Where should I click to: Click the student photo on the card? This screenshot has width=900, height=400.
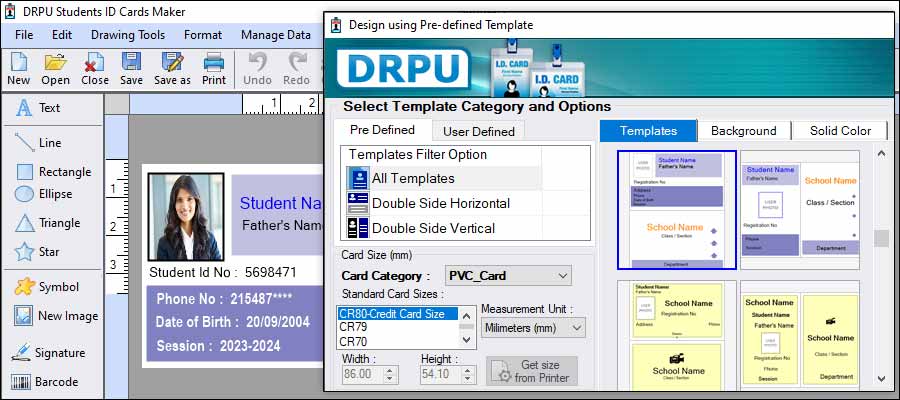[x=186, y=217]
